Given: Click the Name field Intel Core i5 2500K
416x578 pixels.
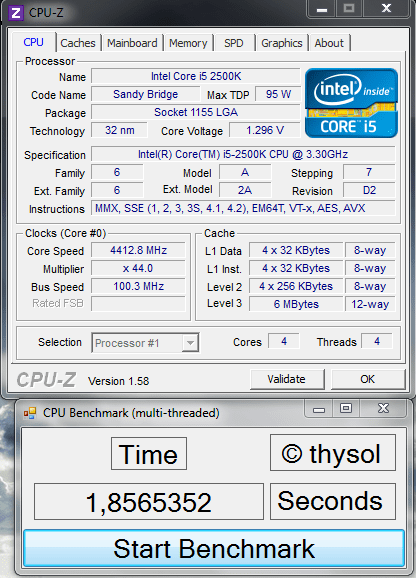Looking at the screenshot, I should click(196, 76).
